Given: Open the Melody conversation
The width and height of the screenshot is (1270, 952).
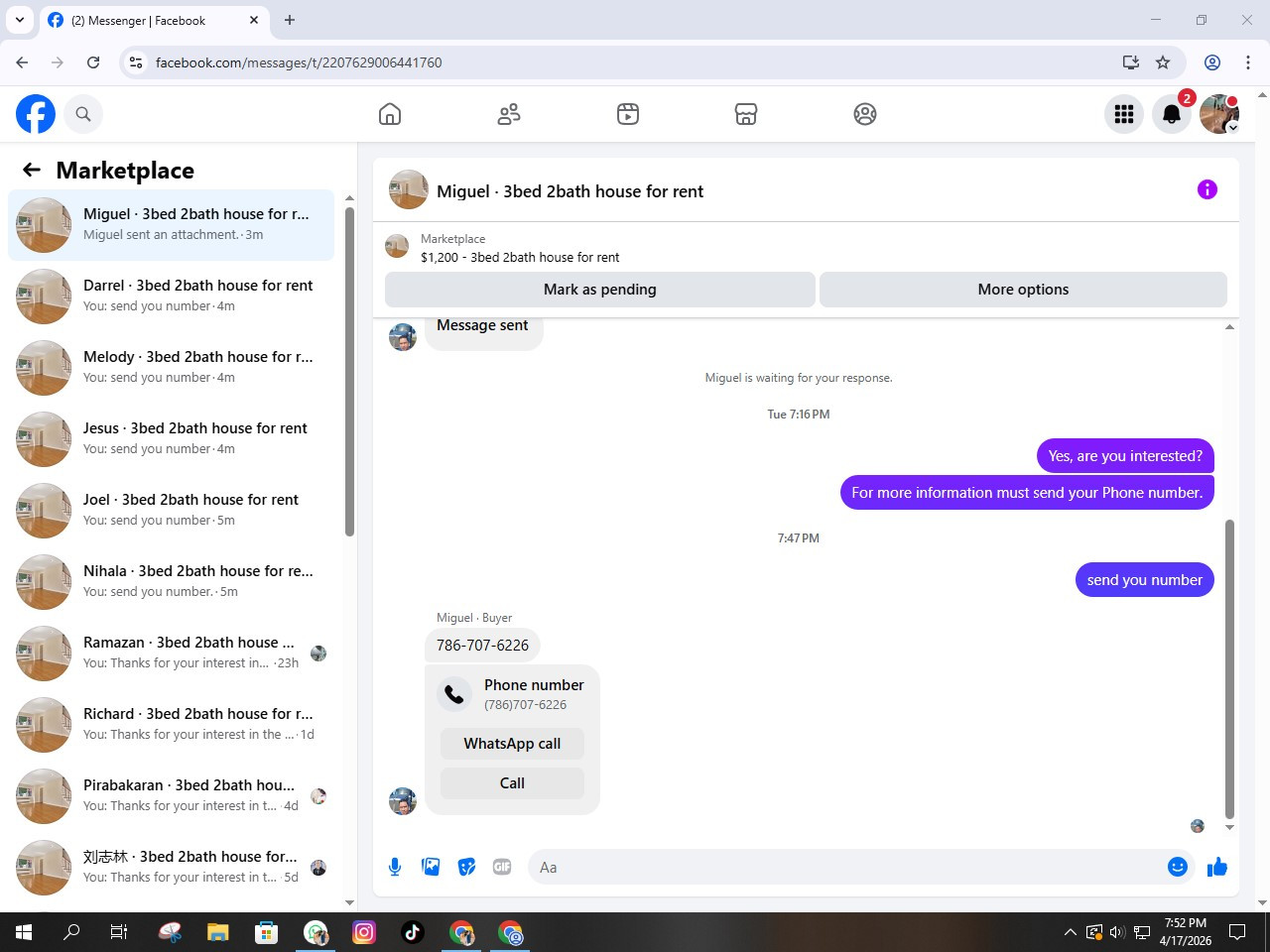Looking at the screenshot, I should [171, 368].
